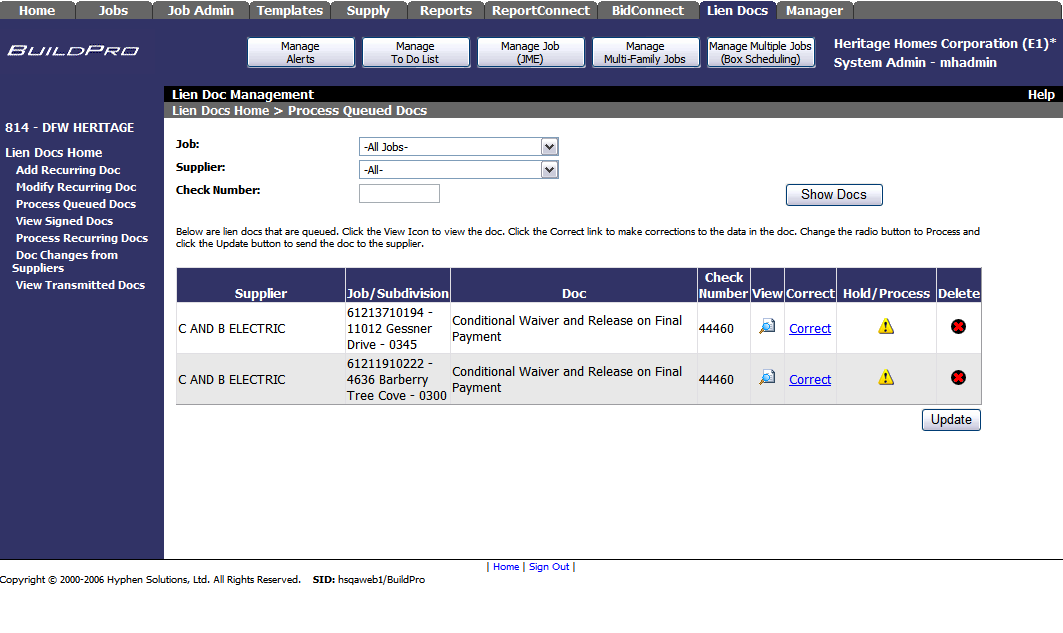View doc for 11012 Gessner Drive row
Image resolution: width=1063 pixels, height=633 pixels.
(x=767, y=327)
